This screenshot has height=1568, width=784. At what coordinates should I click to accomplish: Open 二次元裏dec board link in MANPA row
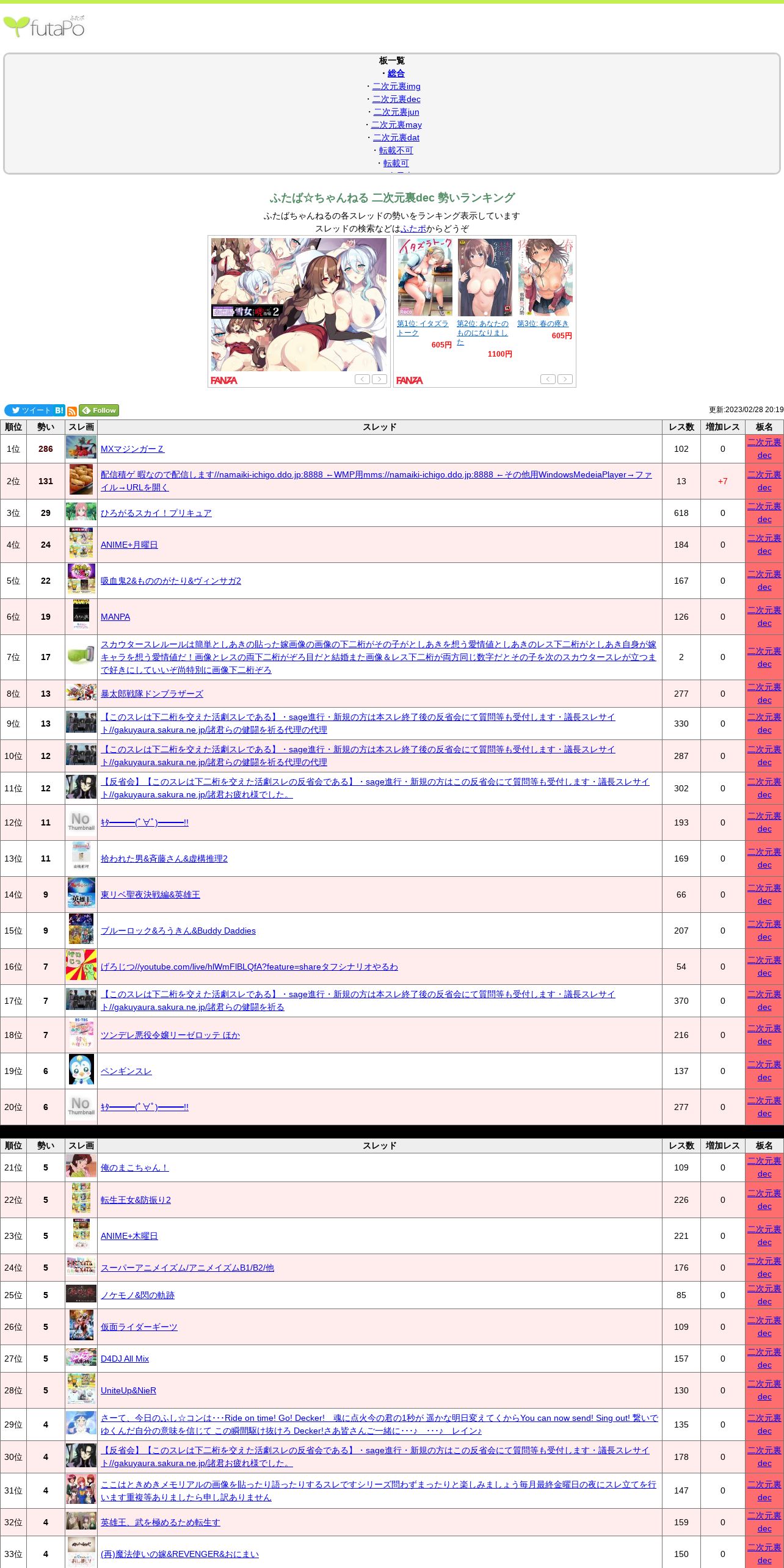pyautogui.click(x=764, y=617)
